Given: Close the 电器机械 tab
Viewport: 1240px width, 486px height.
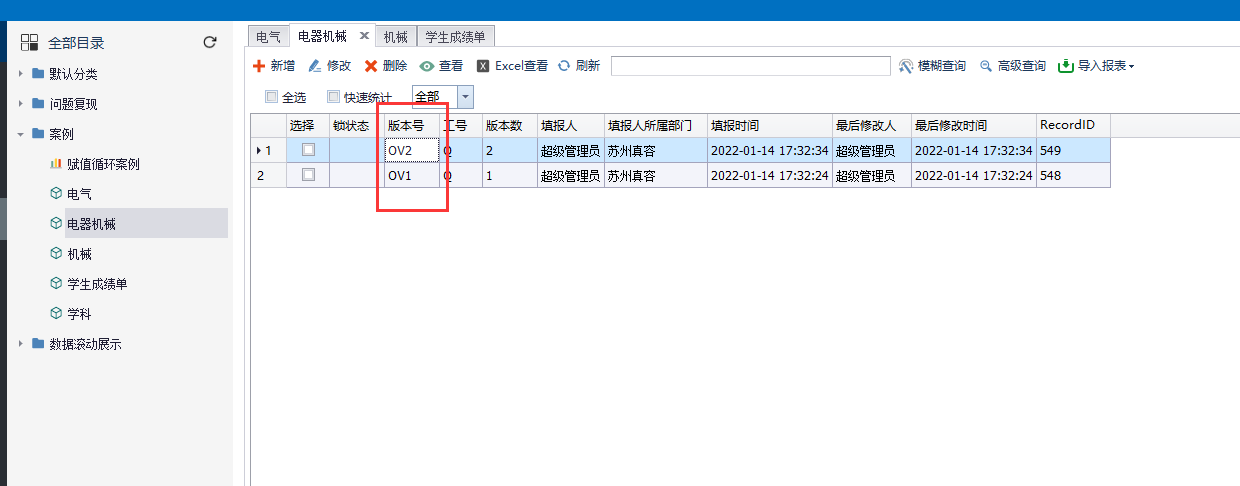Looking at the screenshot, I should 364,35.
